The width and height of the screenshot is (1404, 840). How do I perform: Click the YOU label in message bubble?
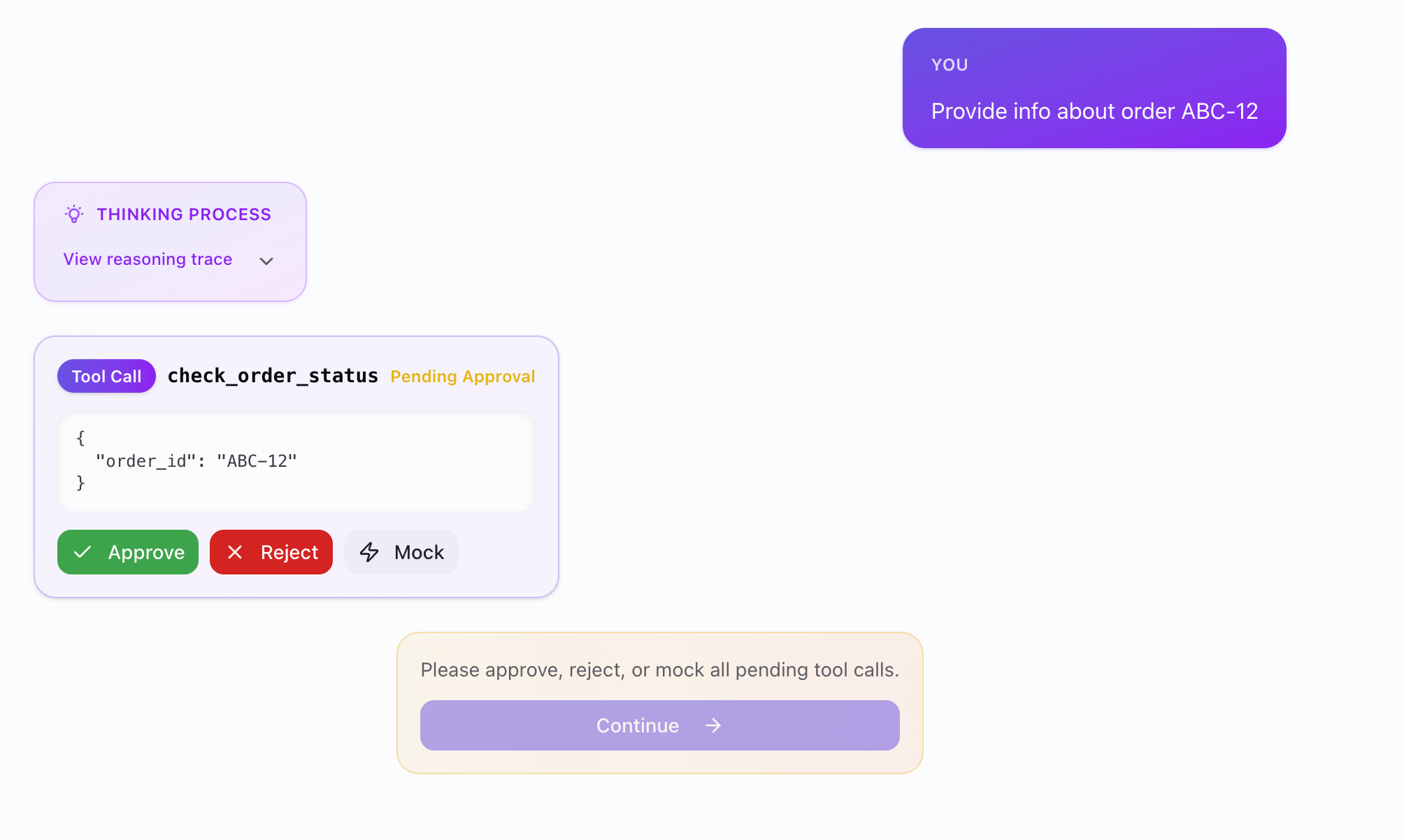click(950, 65)
